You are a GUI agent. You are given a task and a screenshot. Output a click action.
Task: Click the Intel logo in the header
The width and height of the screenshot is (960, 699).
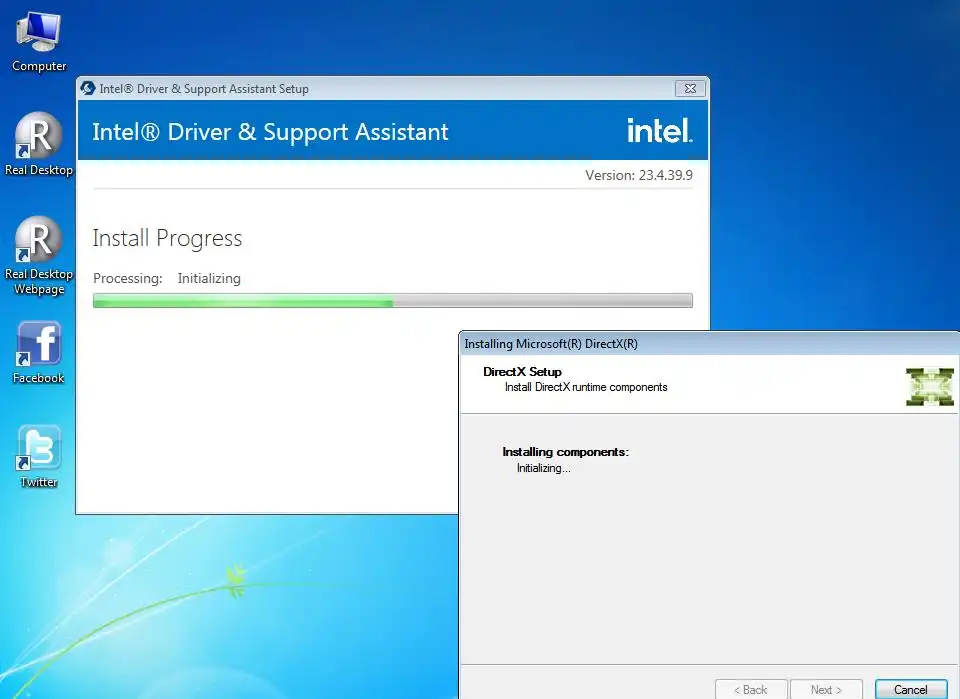659,130
